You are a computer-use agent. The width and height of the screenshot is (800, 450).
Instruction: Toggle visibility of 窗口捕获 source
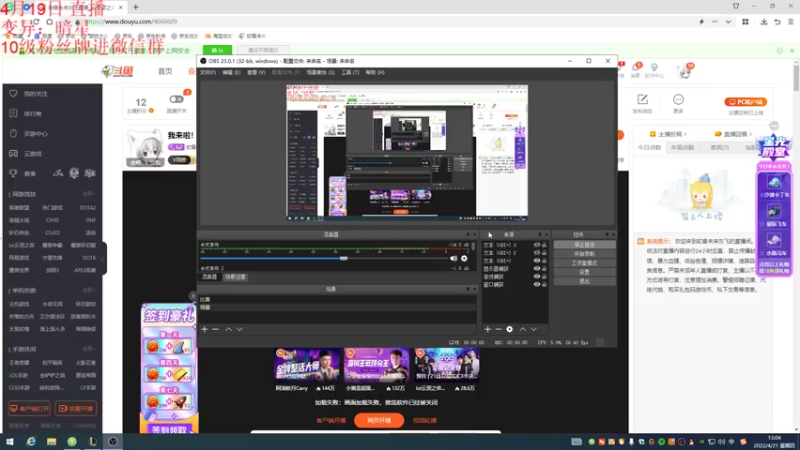[x=537, y=284]
